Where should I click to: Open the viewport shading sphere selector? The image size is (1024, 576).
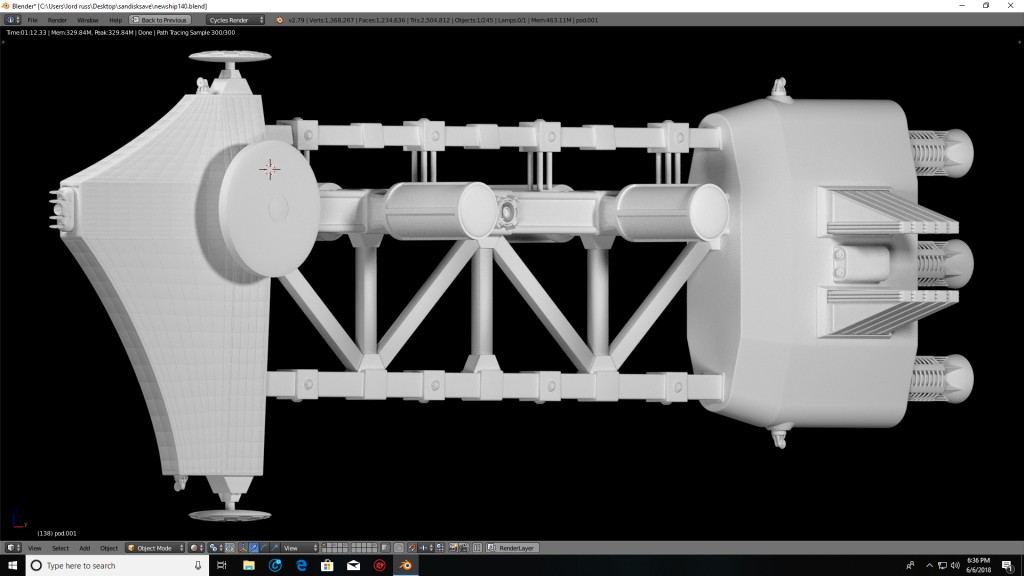pos(192,548)
